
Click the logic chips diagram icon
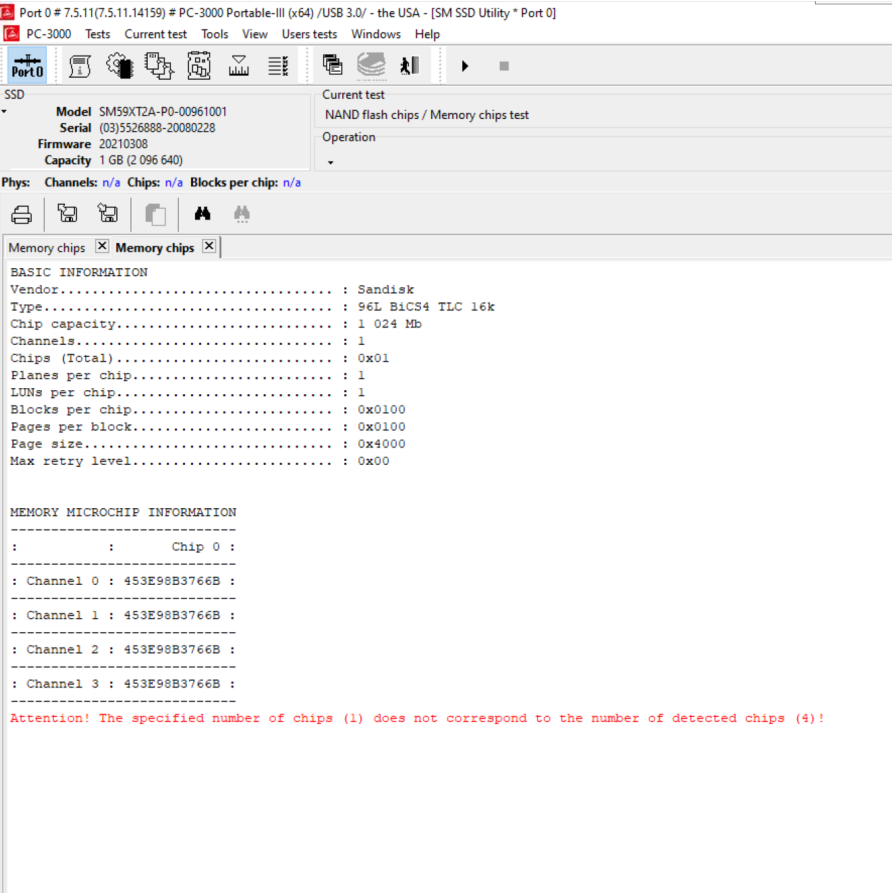(x=159, y=65)
